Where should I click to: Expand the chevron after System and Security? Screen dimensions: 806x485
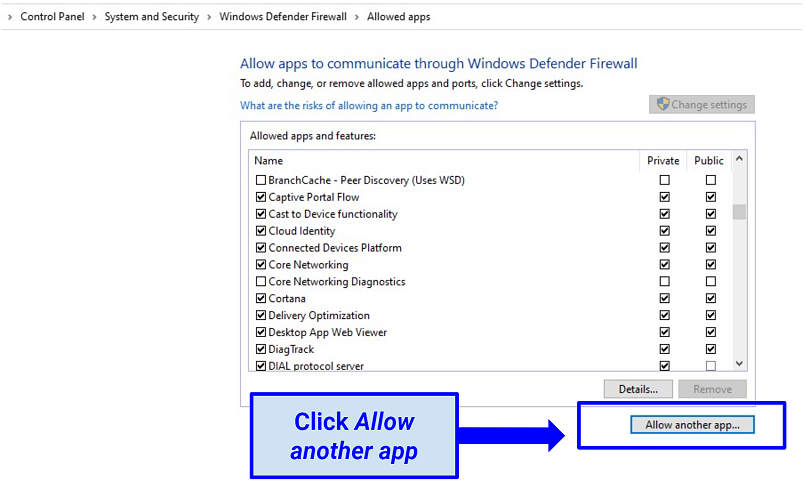click(209, 17)
